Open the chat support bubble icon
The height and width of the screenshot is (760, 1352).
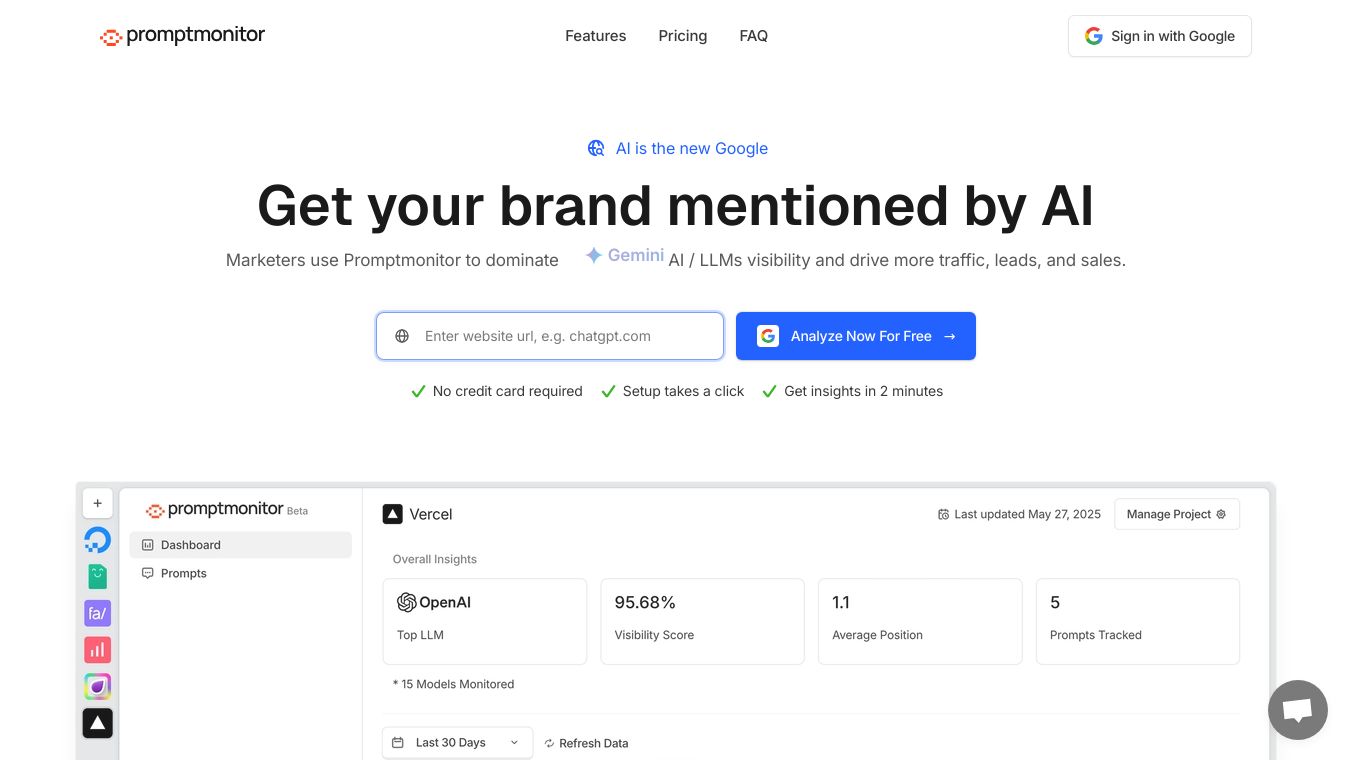1297,710
